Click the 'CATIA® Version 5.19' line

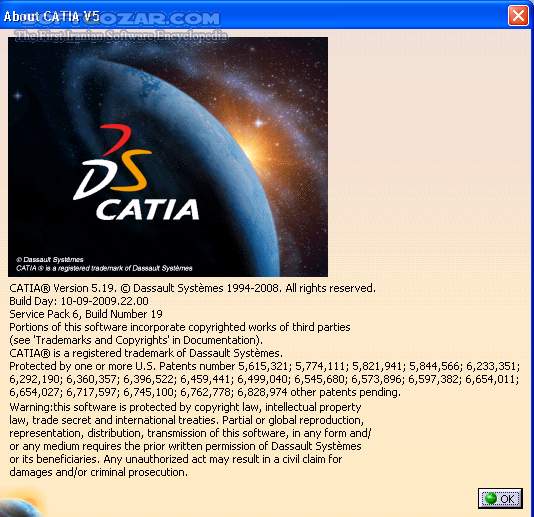coord(192,288)
